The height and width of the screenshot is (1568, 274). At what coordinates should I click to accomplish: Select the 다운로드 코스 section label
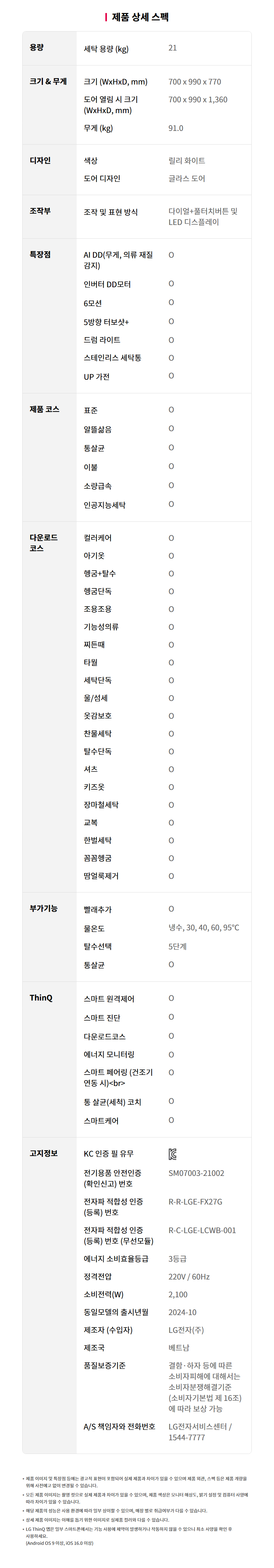43,543
